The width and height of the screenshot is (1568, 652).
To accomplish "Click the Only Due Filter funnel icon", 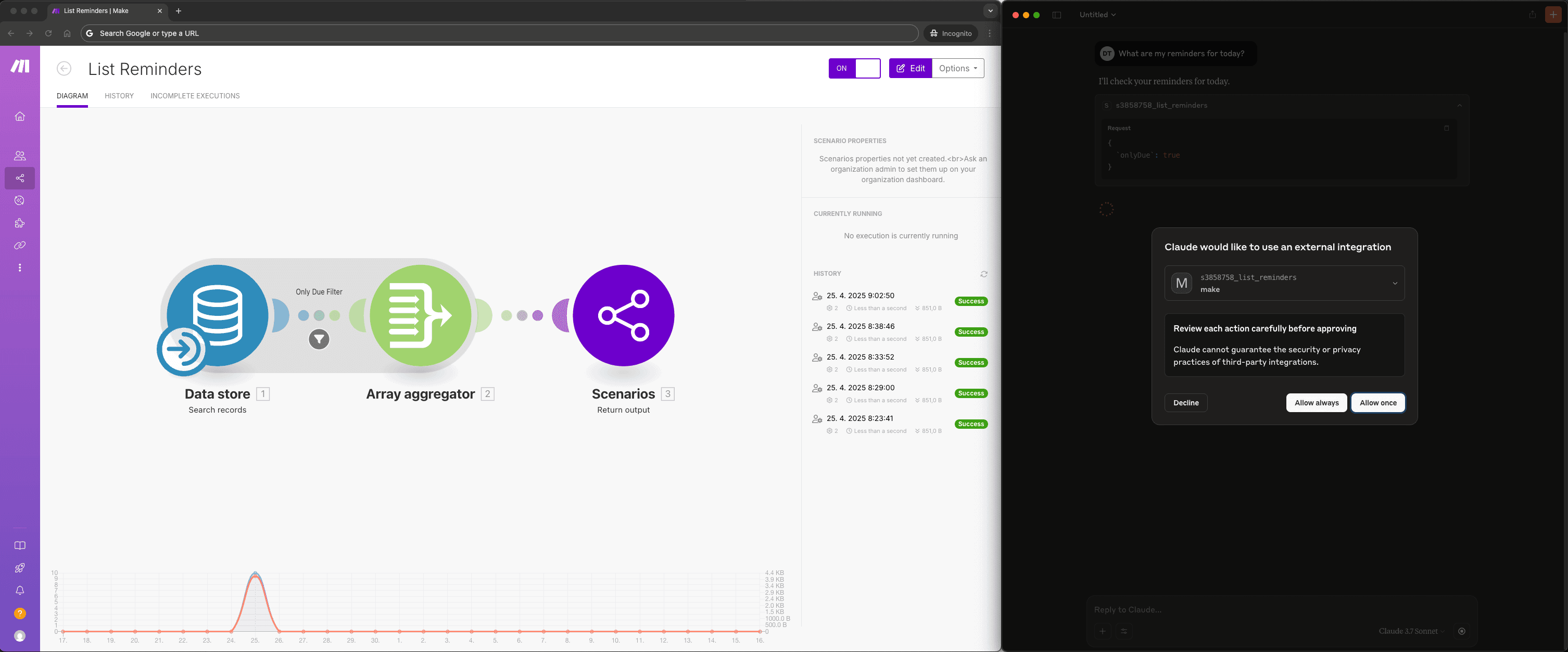I will [x=319, y=339].
